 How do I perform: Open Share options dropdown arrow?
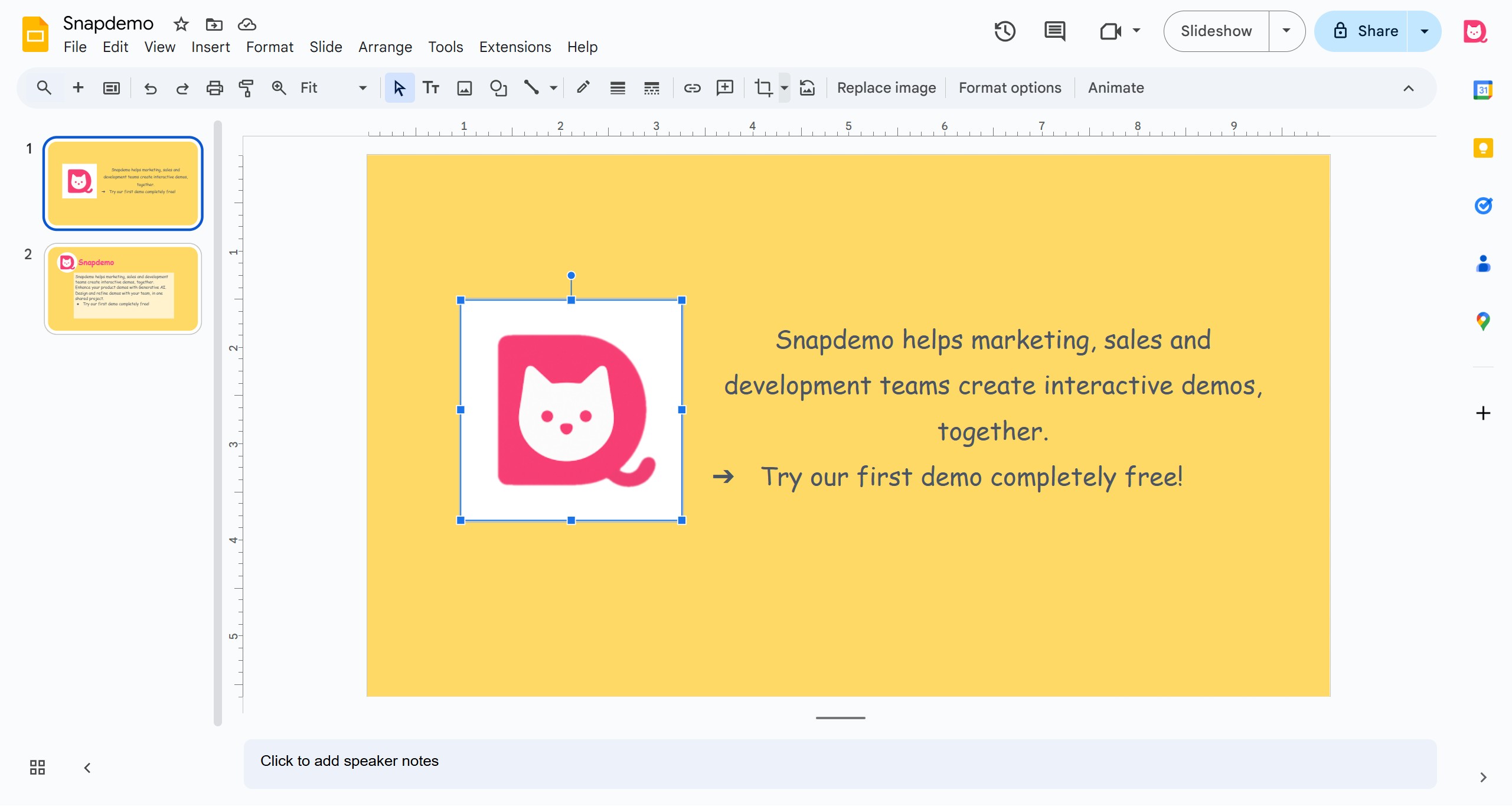[1424, 31]
